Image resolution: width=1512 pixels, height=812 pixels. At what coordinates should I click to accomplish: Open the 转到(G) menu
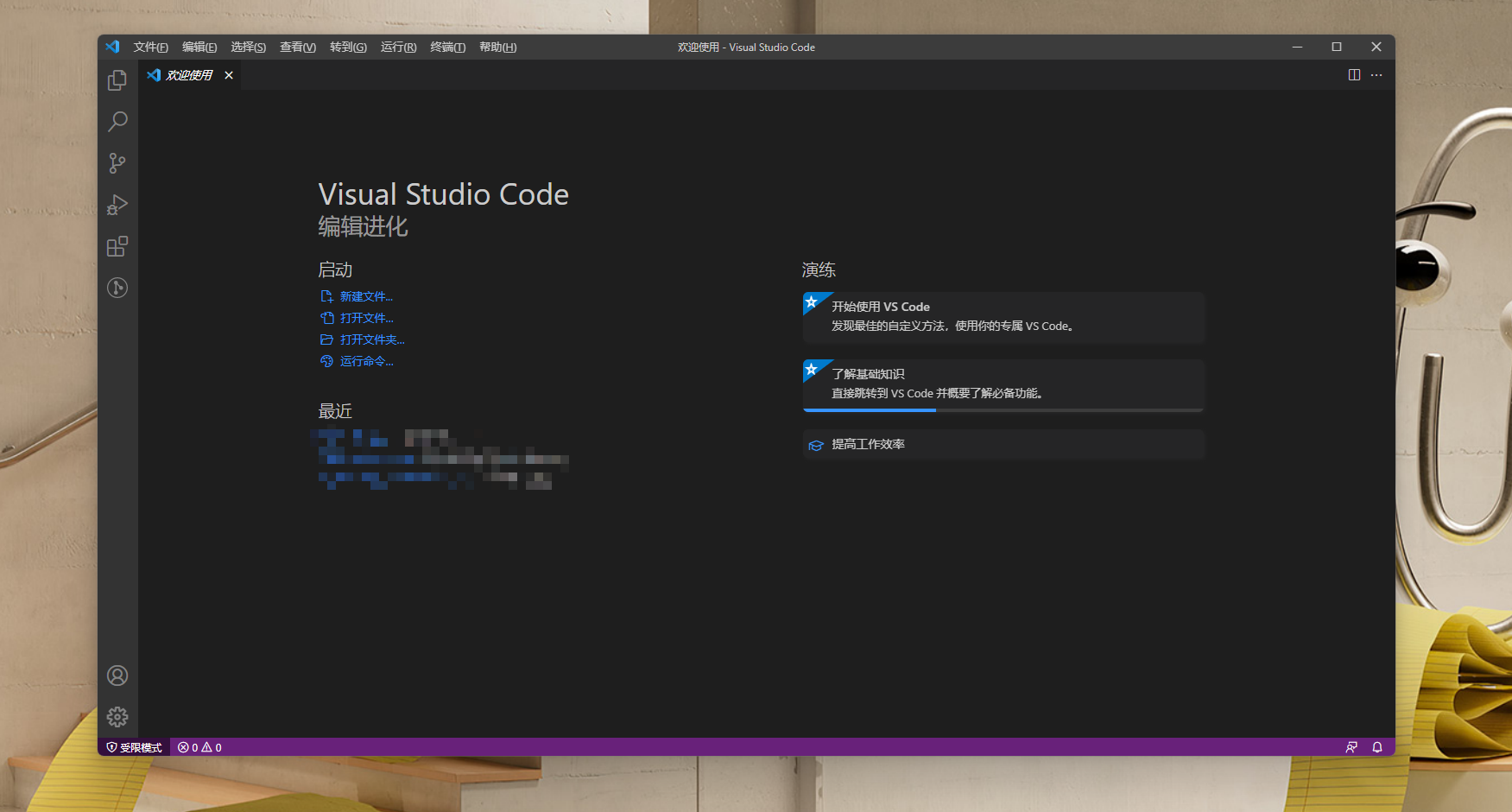[348, 47]
